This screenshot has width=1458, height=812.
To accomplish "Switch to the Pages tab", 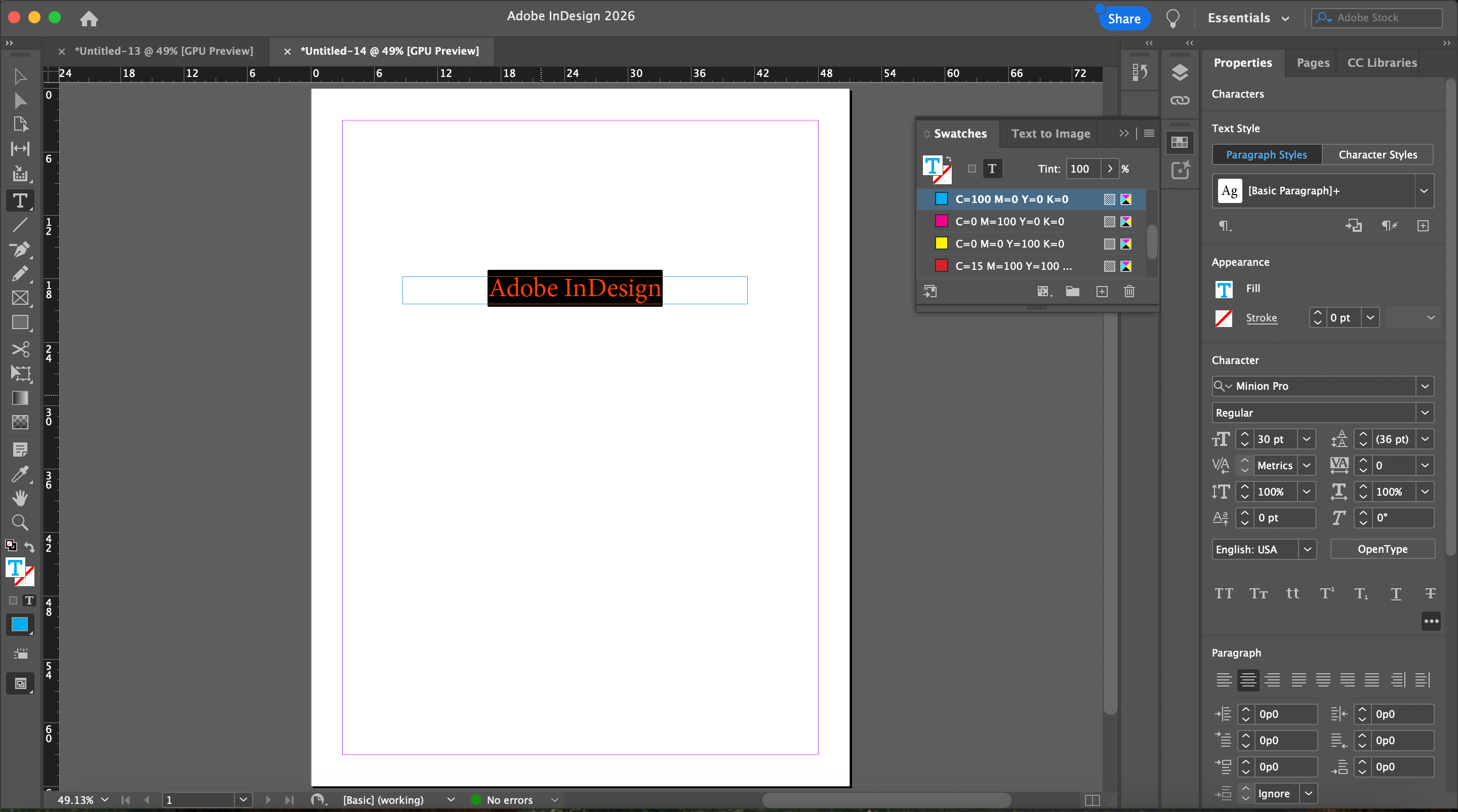I will 1313,63.
